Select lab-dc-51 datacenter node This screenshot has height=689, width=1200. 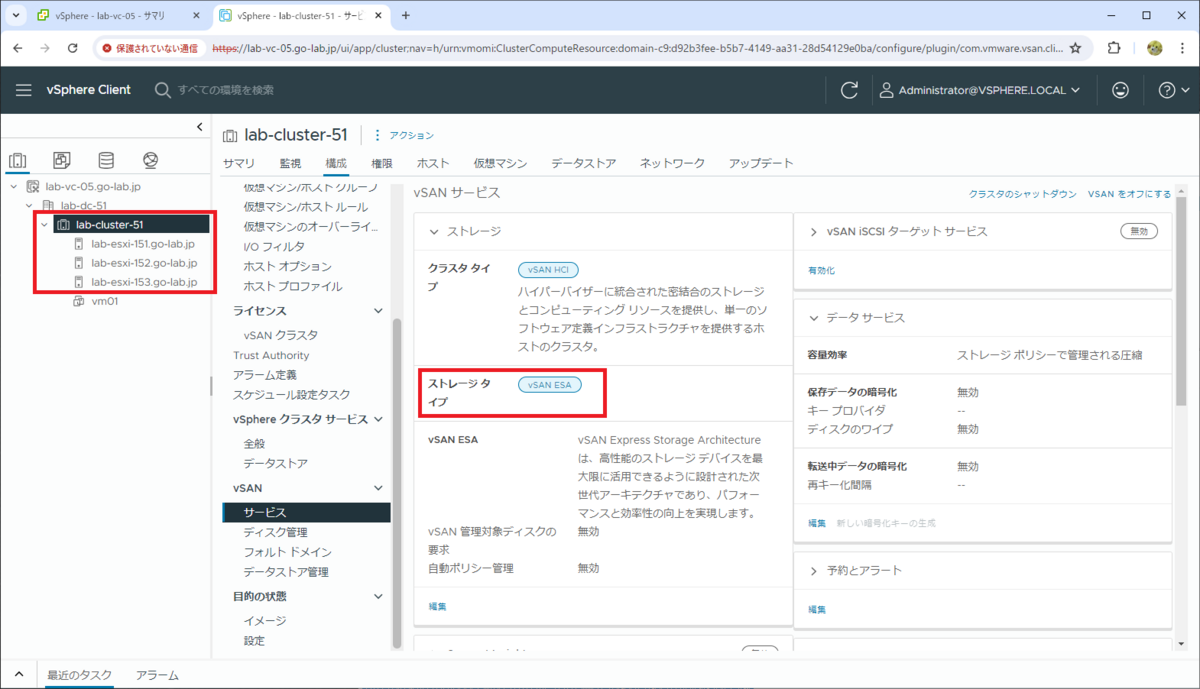[x=83, y=206]
